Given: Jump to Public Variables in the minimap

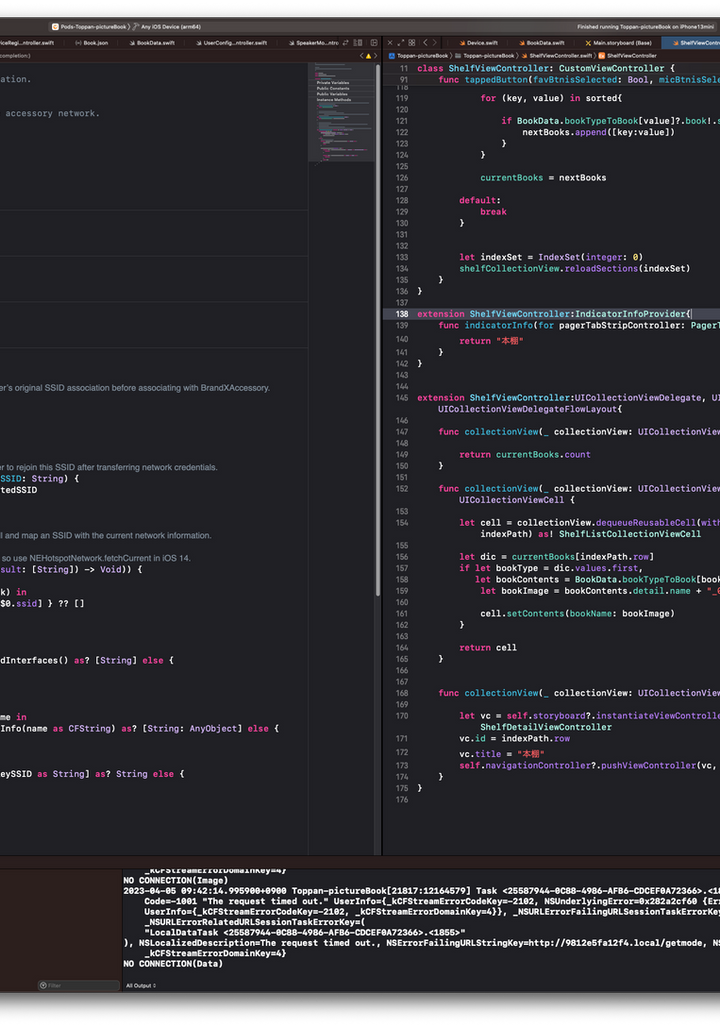Looking at the screenshot, I should [332, 94].
